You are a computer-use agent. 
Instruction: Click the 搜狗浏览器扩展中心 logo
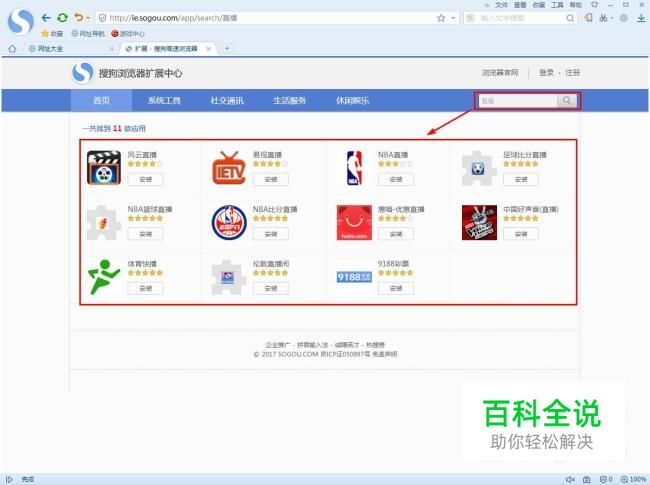[x=127, y=73]
